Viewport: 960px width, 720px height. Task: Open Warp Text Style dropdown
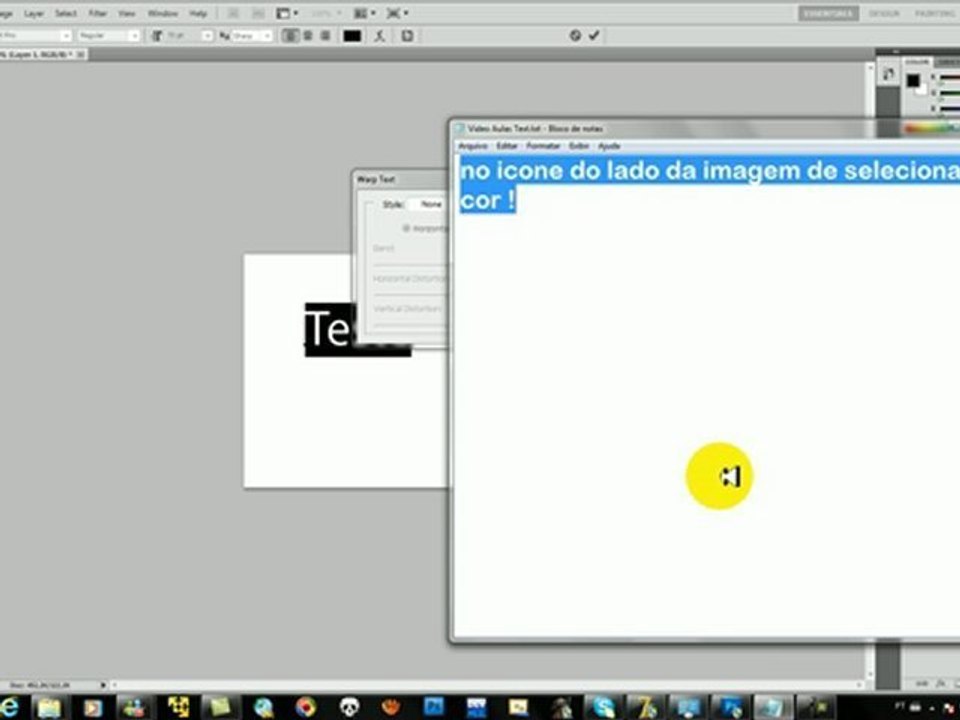(429, 204)
